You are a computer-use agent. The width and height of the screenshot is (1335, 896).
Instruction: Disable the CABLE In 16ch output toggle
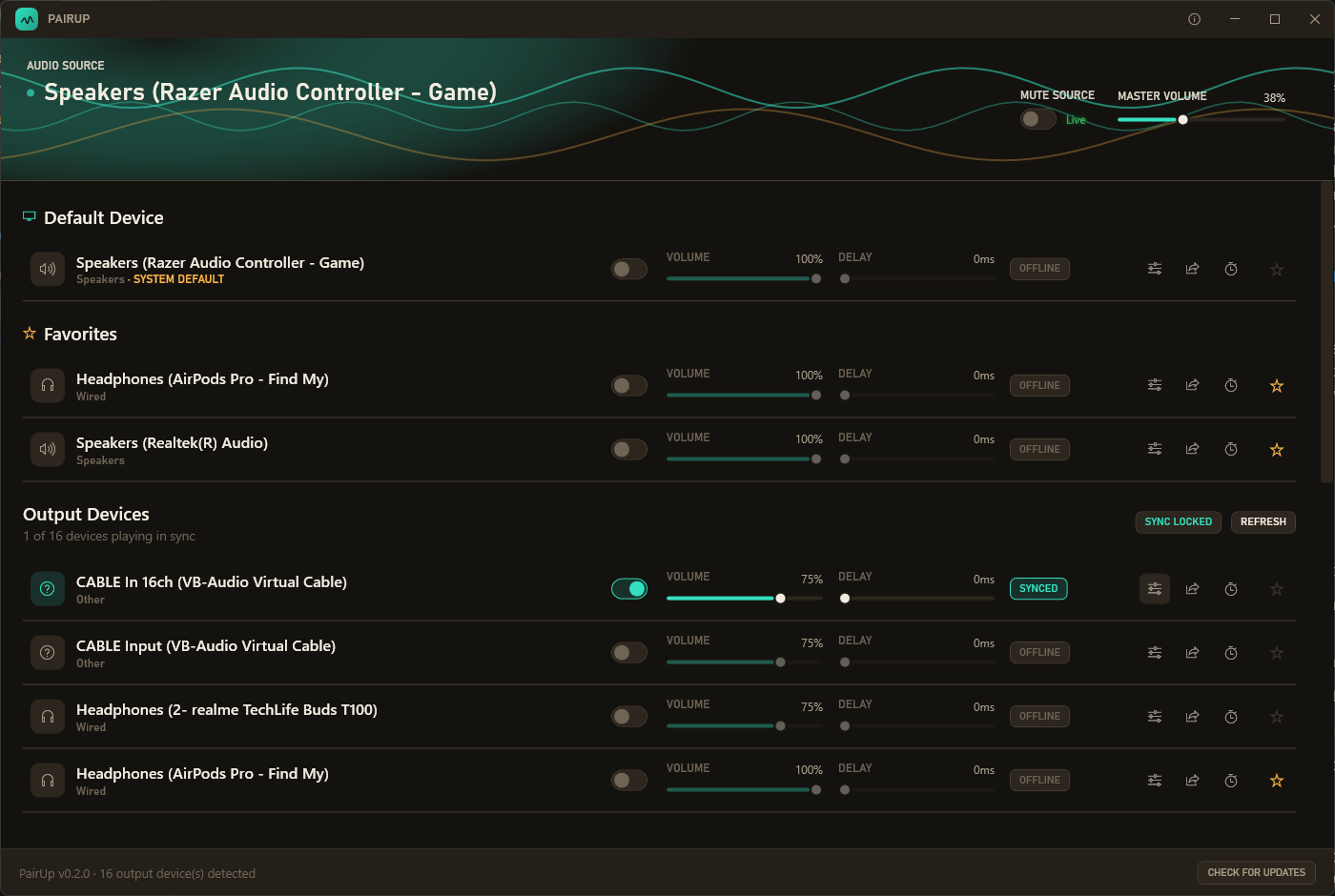[629, 589]
